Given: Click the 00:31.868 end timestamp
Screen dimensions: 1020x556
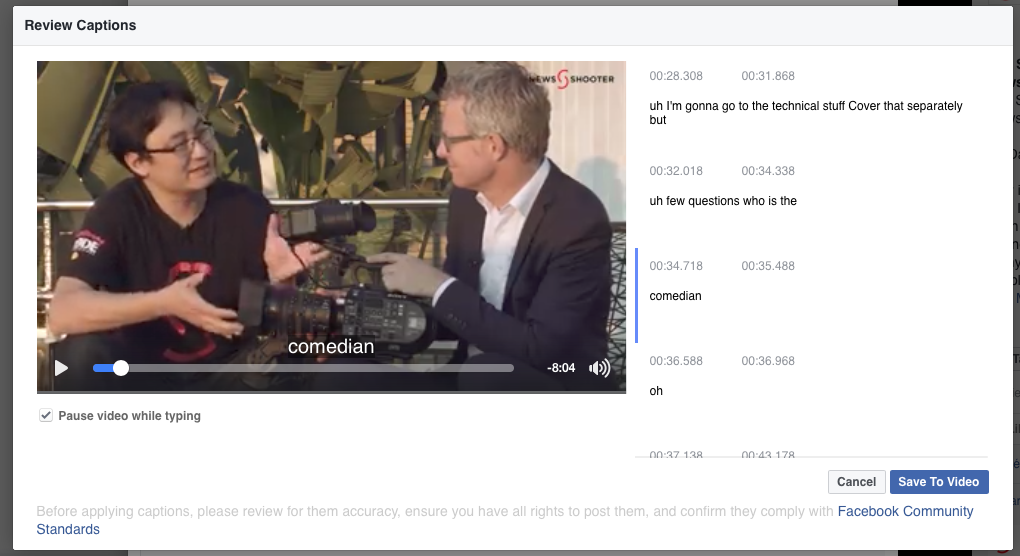Looking at the screenshot, I should 768,76.
